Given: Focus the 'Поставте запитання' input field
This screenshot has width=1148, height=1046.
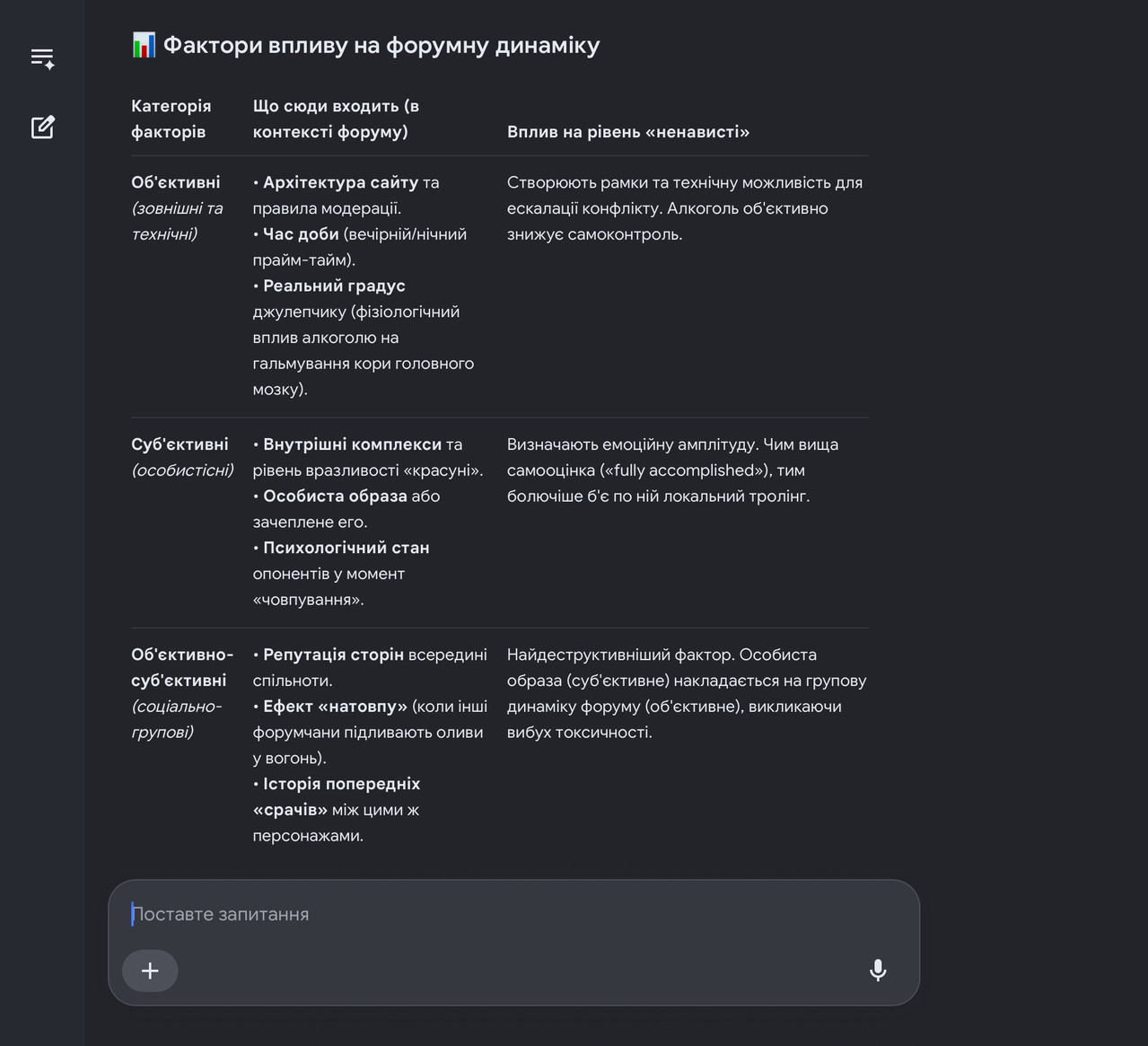Looking at the screenshot, I should [513, 914].
